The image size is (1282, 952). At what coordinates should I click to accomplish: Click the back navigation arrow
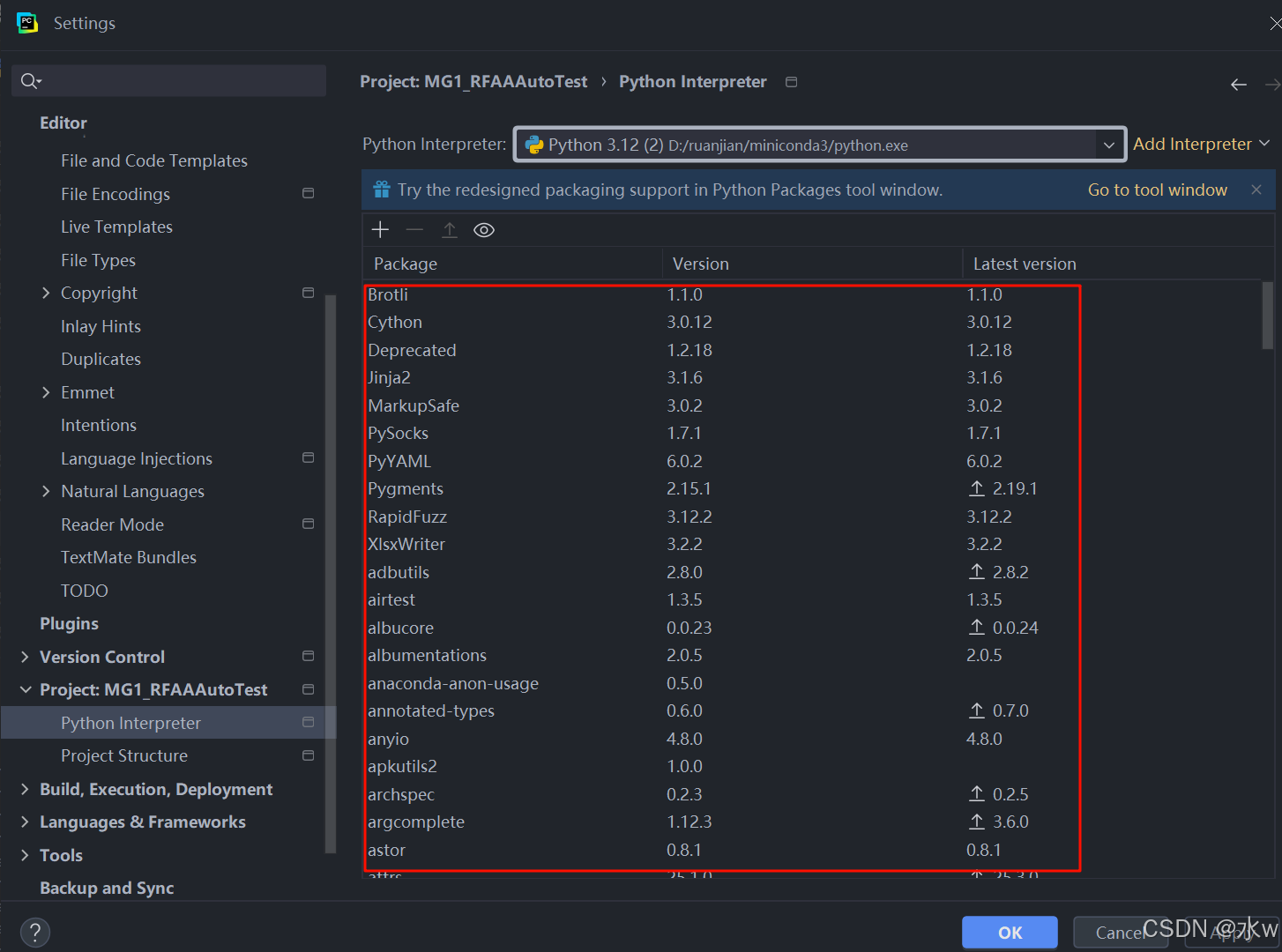pyautogui.click(x=1239, y=85)
